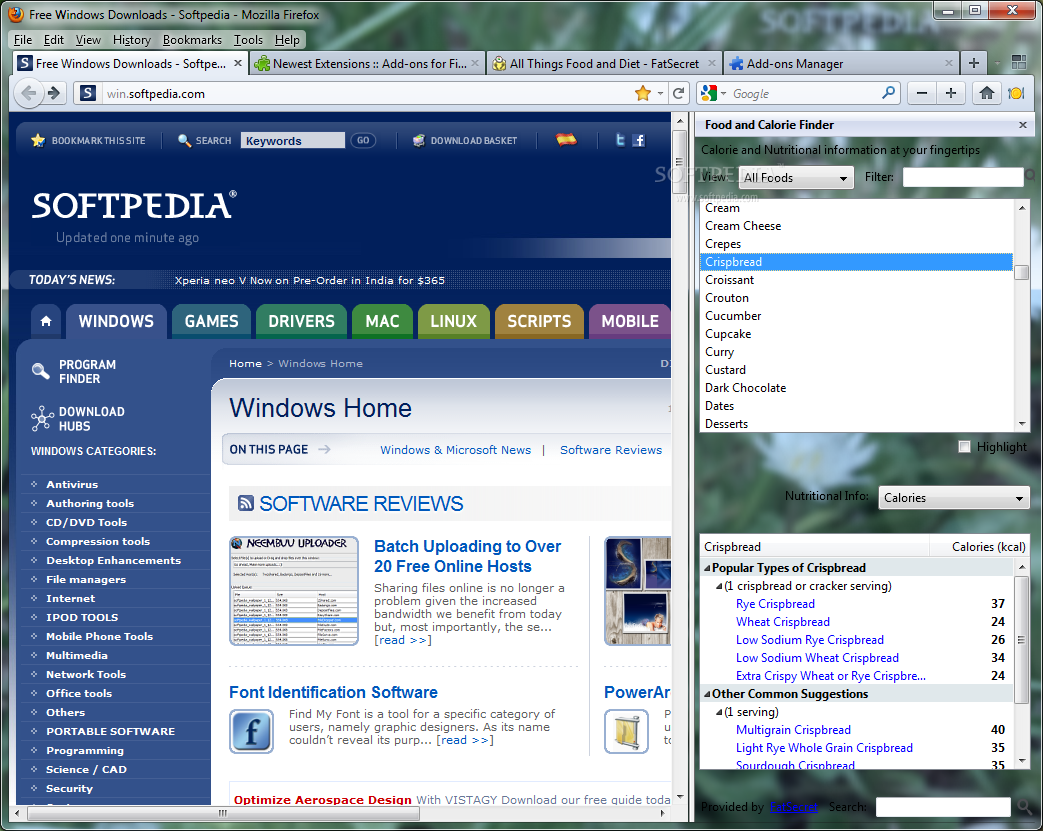Click the Softpedia home icon tab

[x=46, y=321]
